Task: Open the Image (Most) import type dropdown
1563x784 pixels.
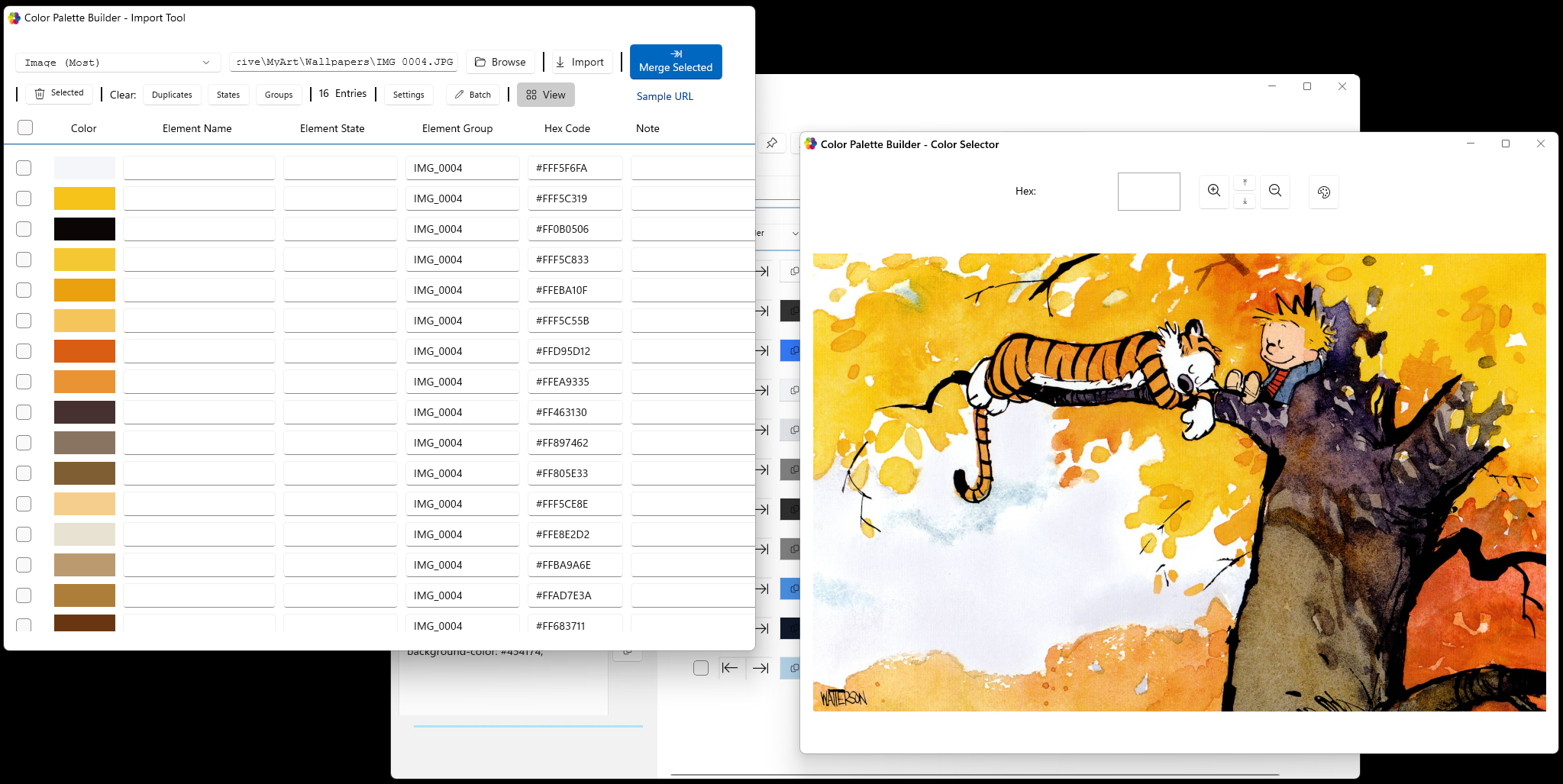Action: 118,63
